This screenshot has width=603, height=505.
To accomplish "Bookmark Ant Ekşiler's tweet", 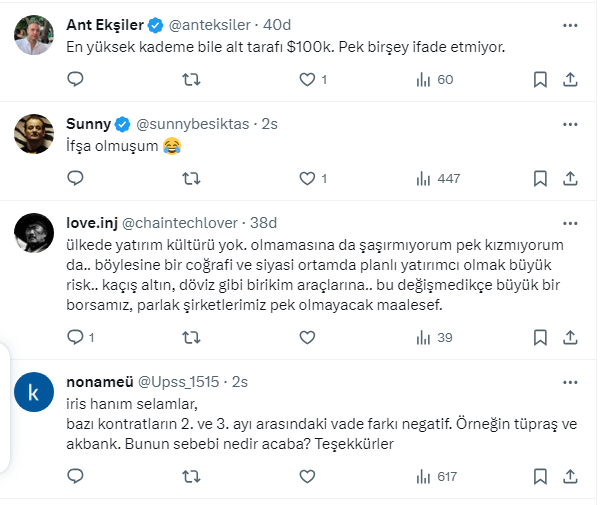I will click(540, 79).
